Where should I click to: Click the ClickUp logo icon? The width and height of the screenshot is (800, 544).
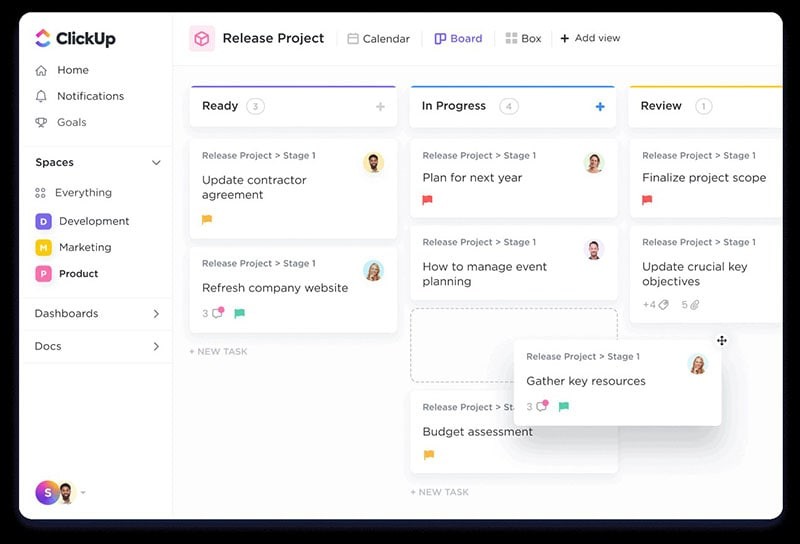[42, 38]
